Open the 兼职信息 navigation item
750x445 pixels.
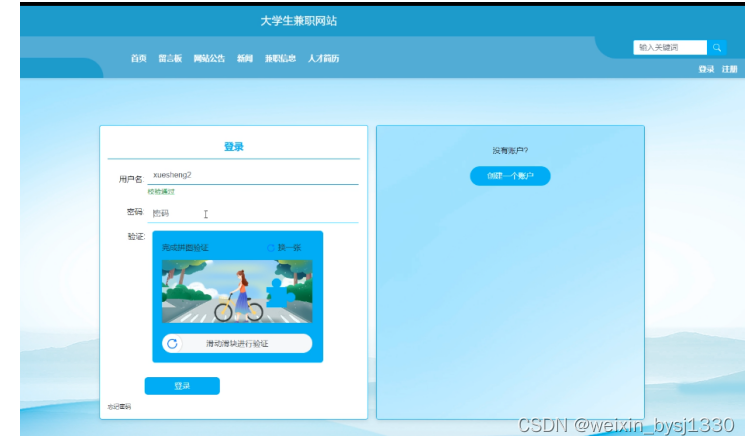[280, 58]
